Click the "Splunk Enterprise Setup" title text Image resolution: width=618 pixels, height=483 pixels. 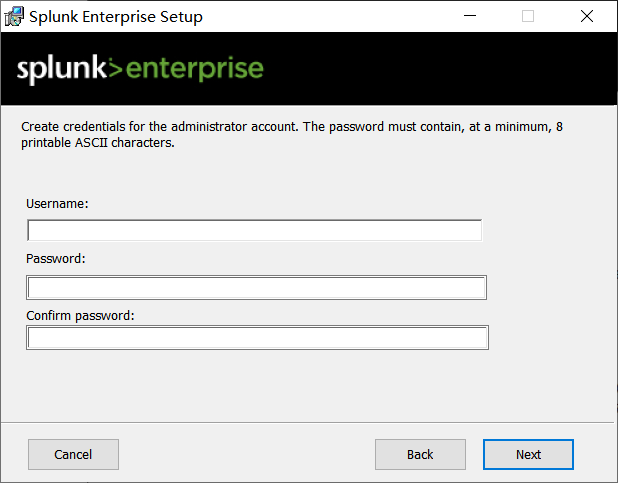(116, 16)
